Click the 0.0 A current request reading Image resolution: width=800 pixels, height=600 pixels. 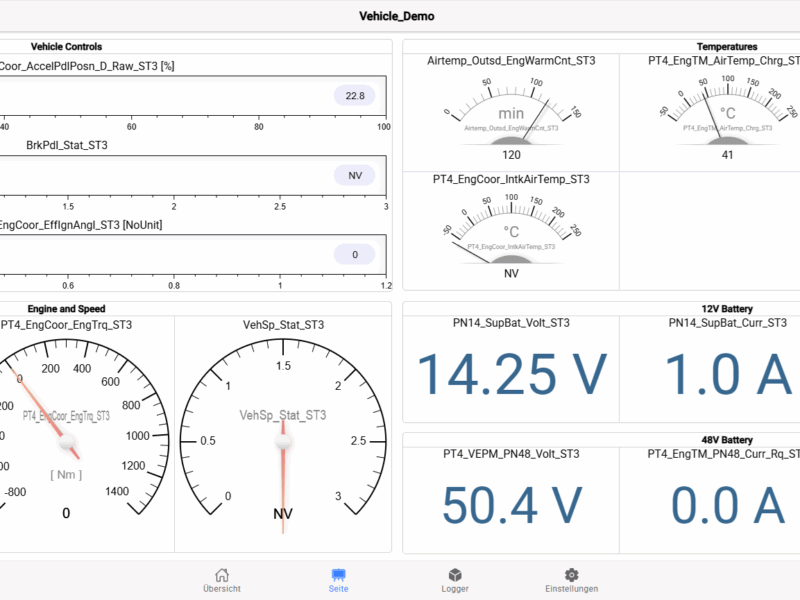click(727, 504)
